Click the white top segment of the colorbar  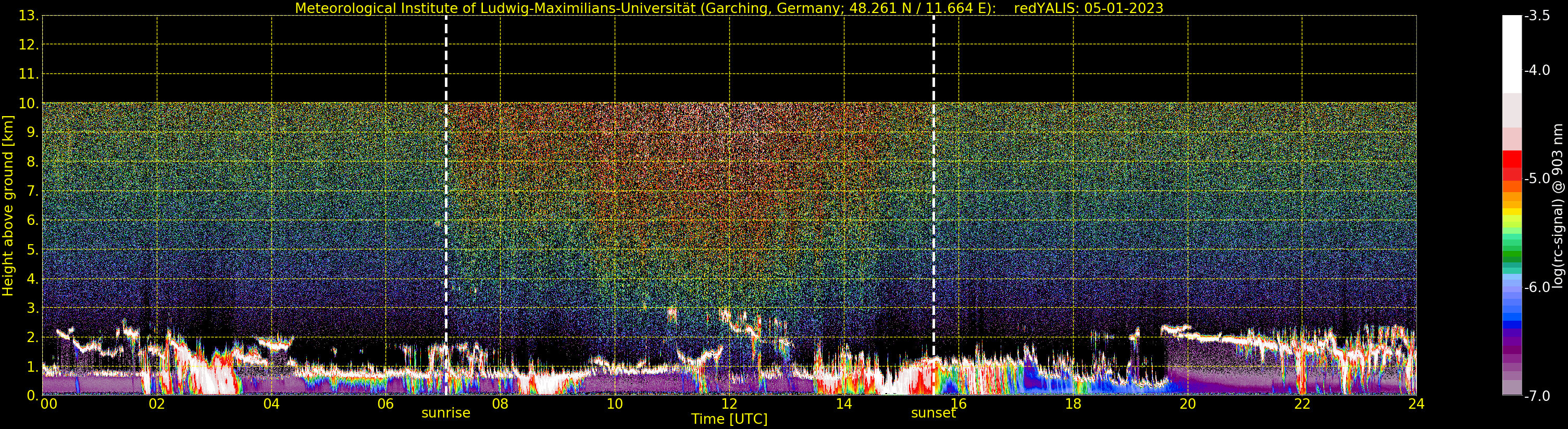pyautogui.click(x=1512, y=54)
